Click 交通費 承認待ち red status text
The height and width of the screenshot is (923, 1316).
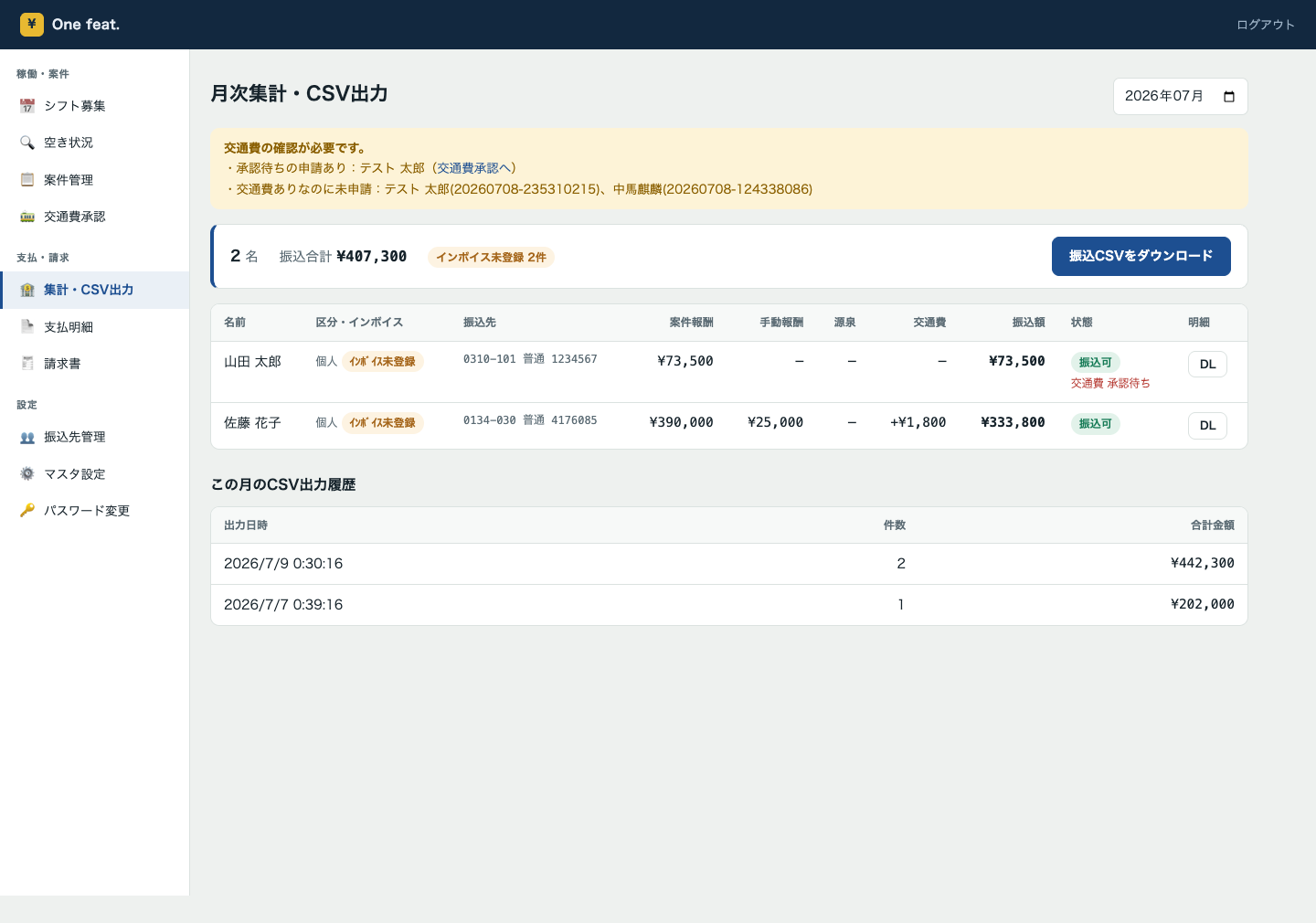[1110, 384]
